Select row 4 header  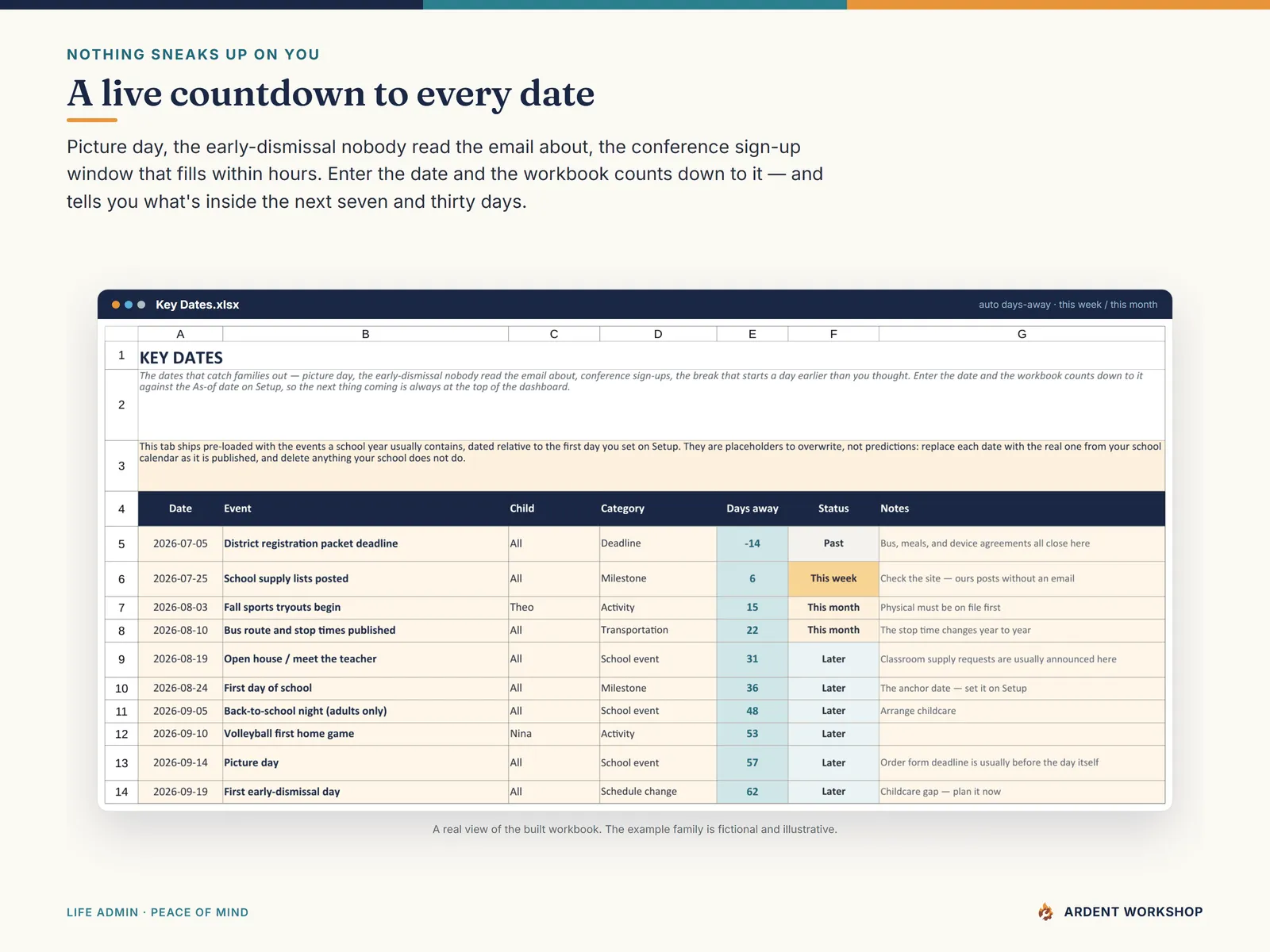[121, 509]
